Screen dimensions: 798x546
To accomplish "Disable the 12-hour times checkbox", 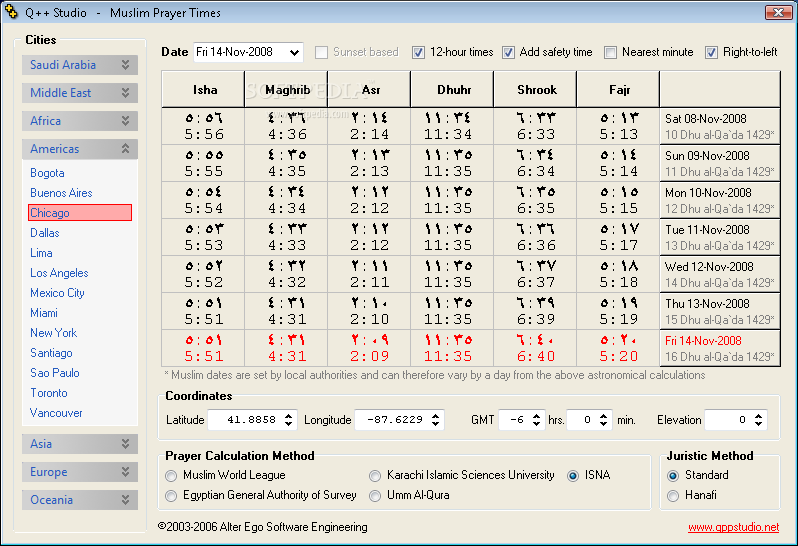I will tap(418, 52).
